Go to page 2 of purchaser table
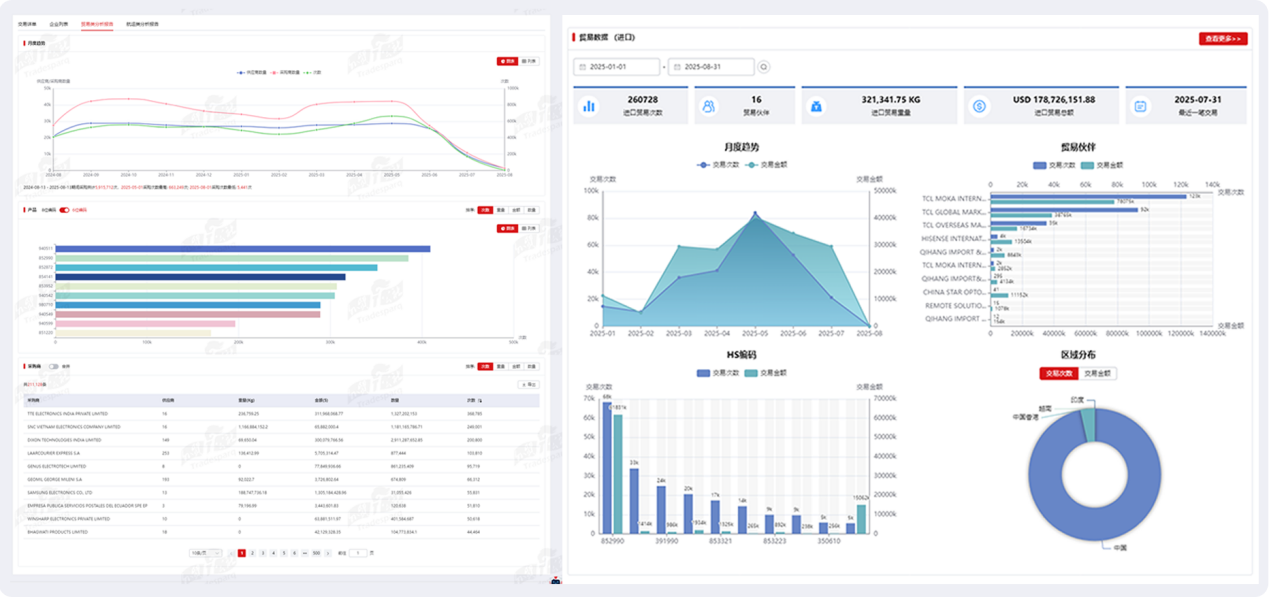This screenshot has width=1269, height=597. [x=252, y=552]
